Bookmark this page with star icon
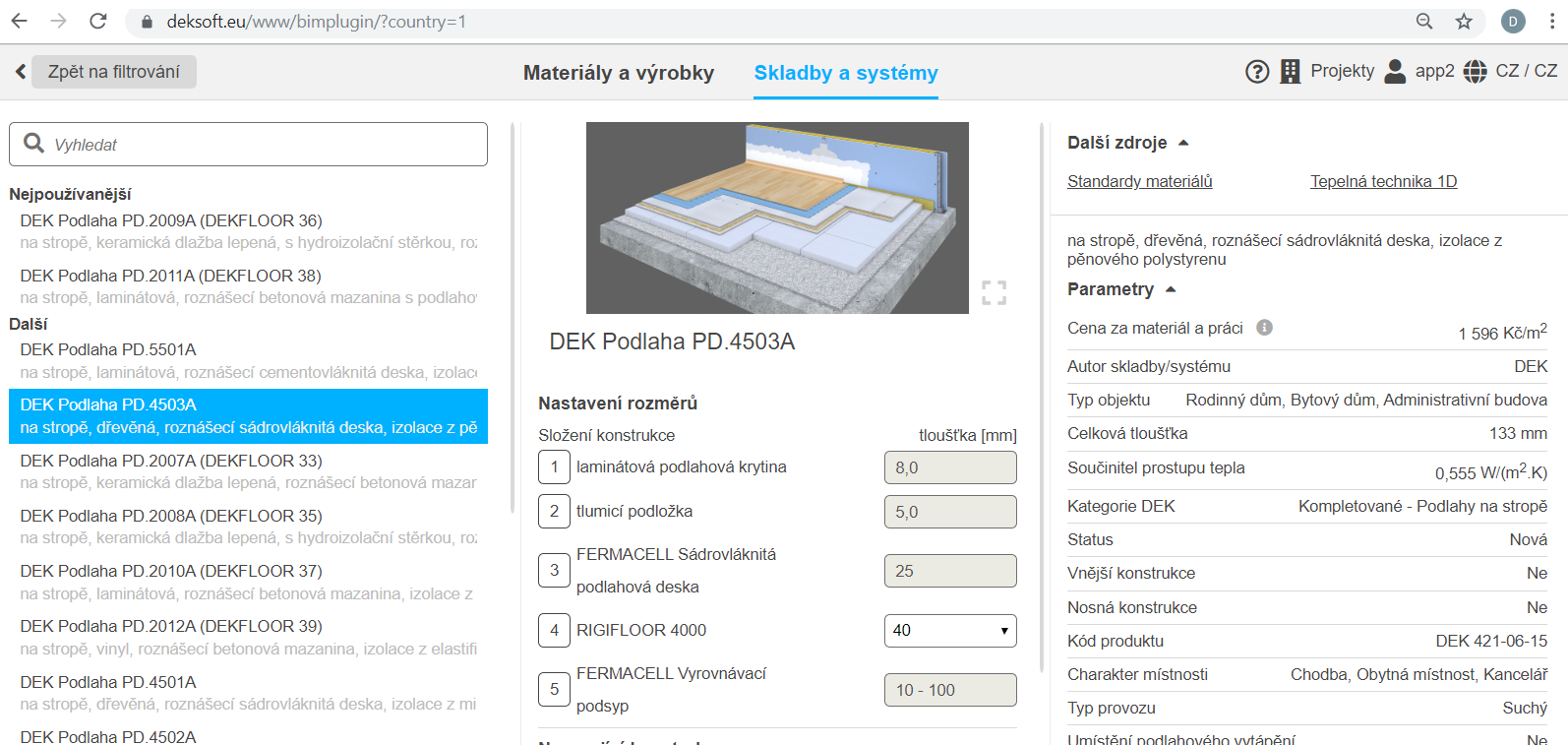 click(x=1464, y=22)
